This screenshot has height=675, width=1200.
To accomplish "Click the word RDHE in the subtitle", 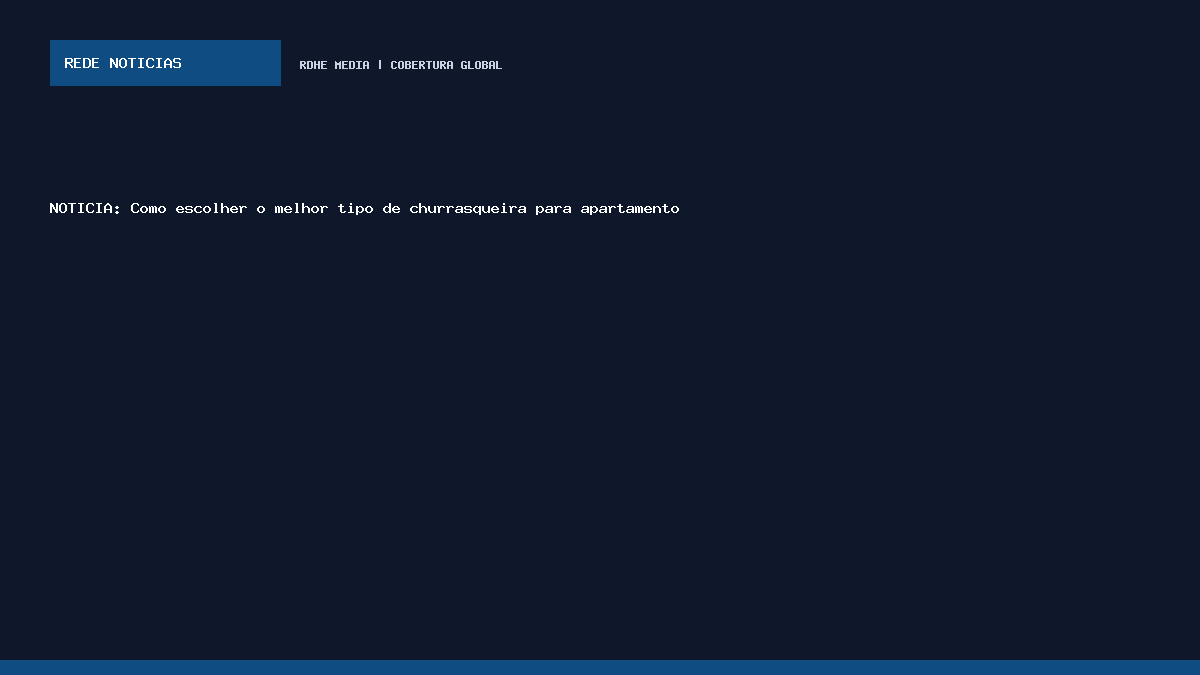I will click(313, 65).
